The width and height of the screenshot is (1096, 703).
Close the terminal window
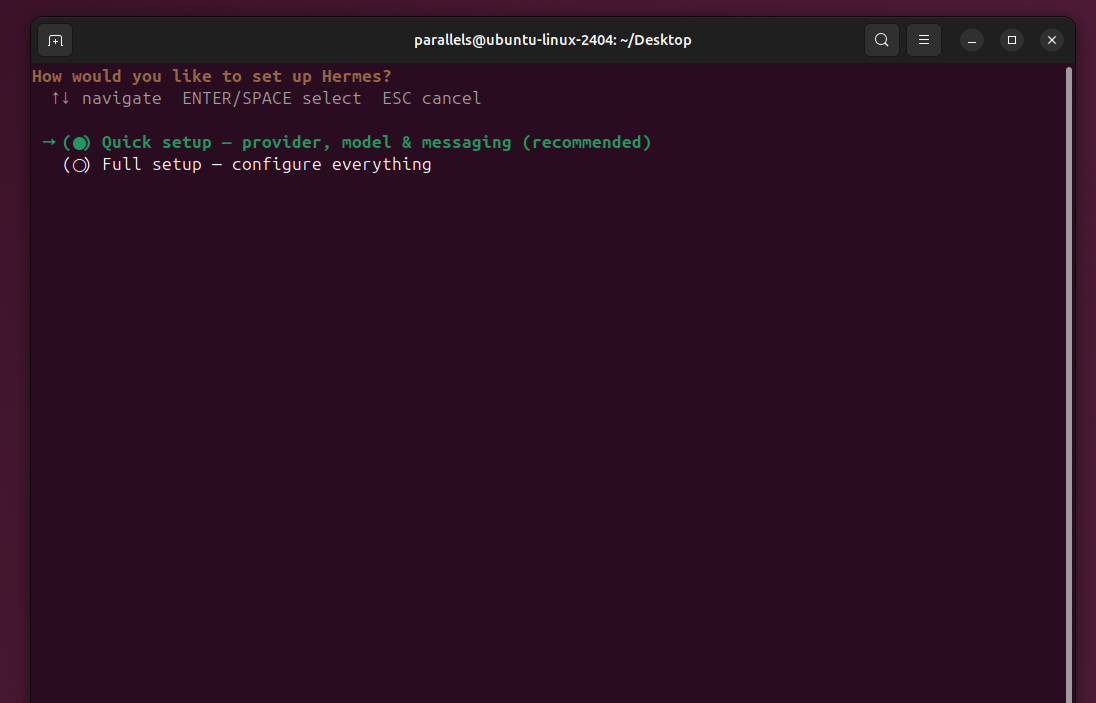(1051, 41)
